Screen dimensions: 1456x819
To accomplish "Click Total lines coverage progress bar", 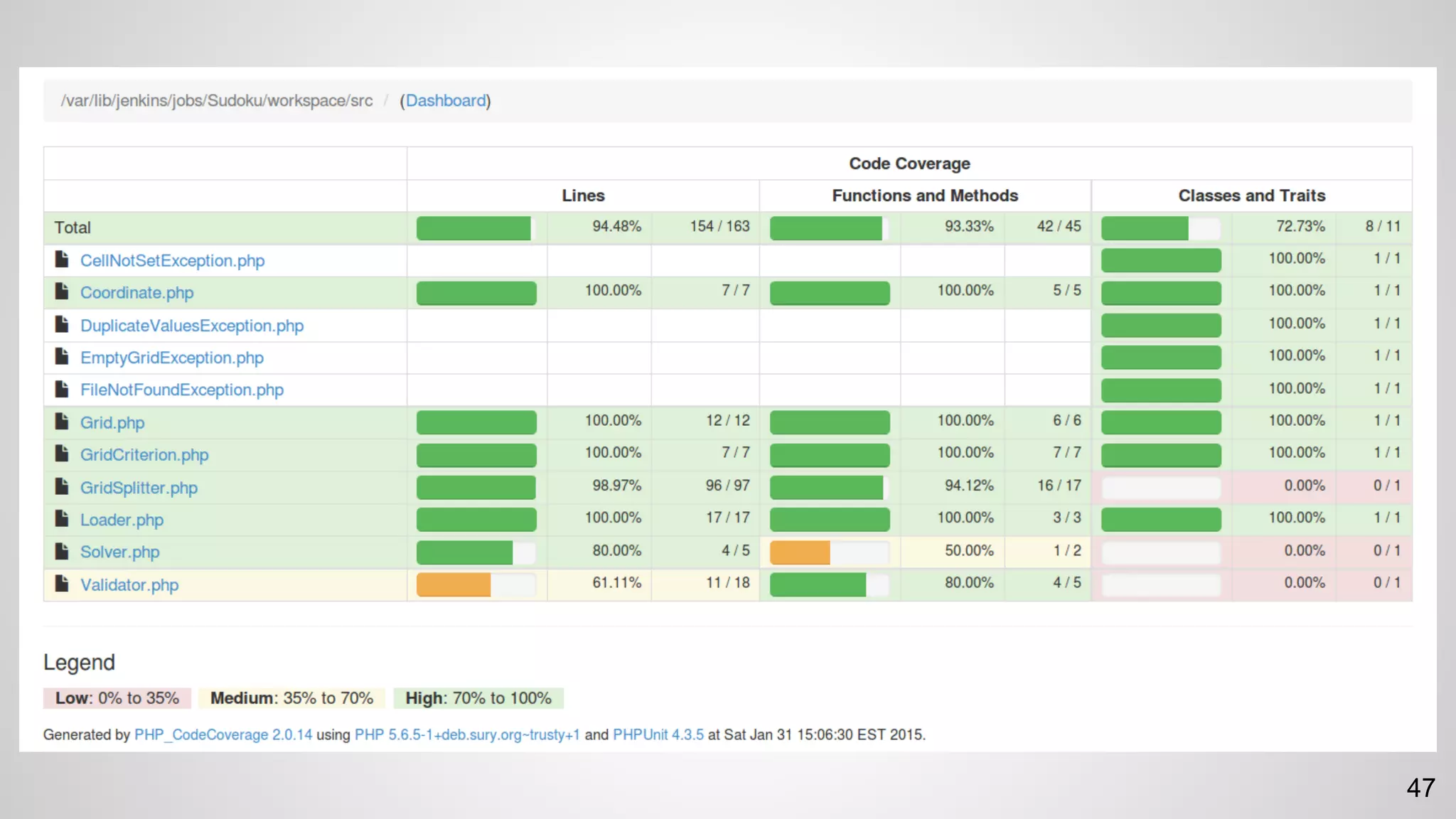I will 475,228.
